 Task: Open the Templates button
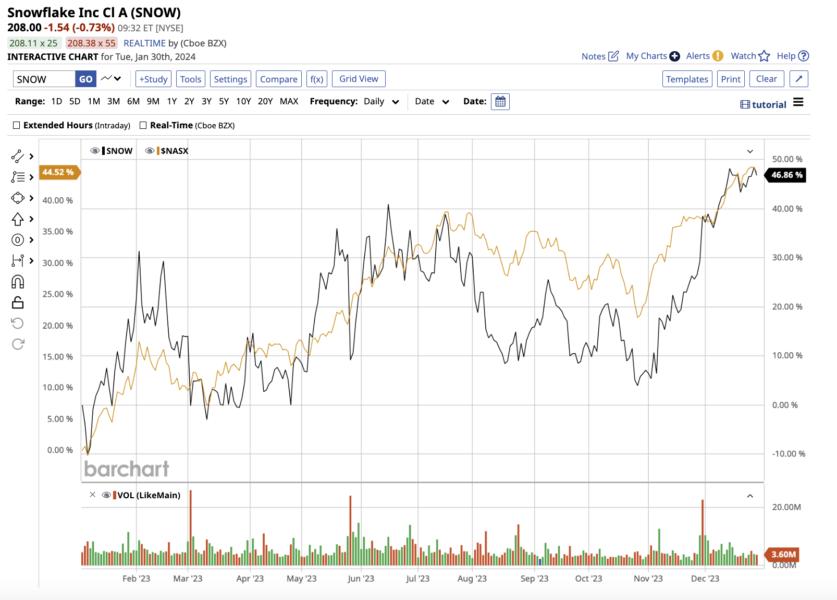point(687,79)
